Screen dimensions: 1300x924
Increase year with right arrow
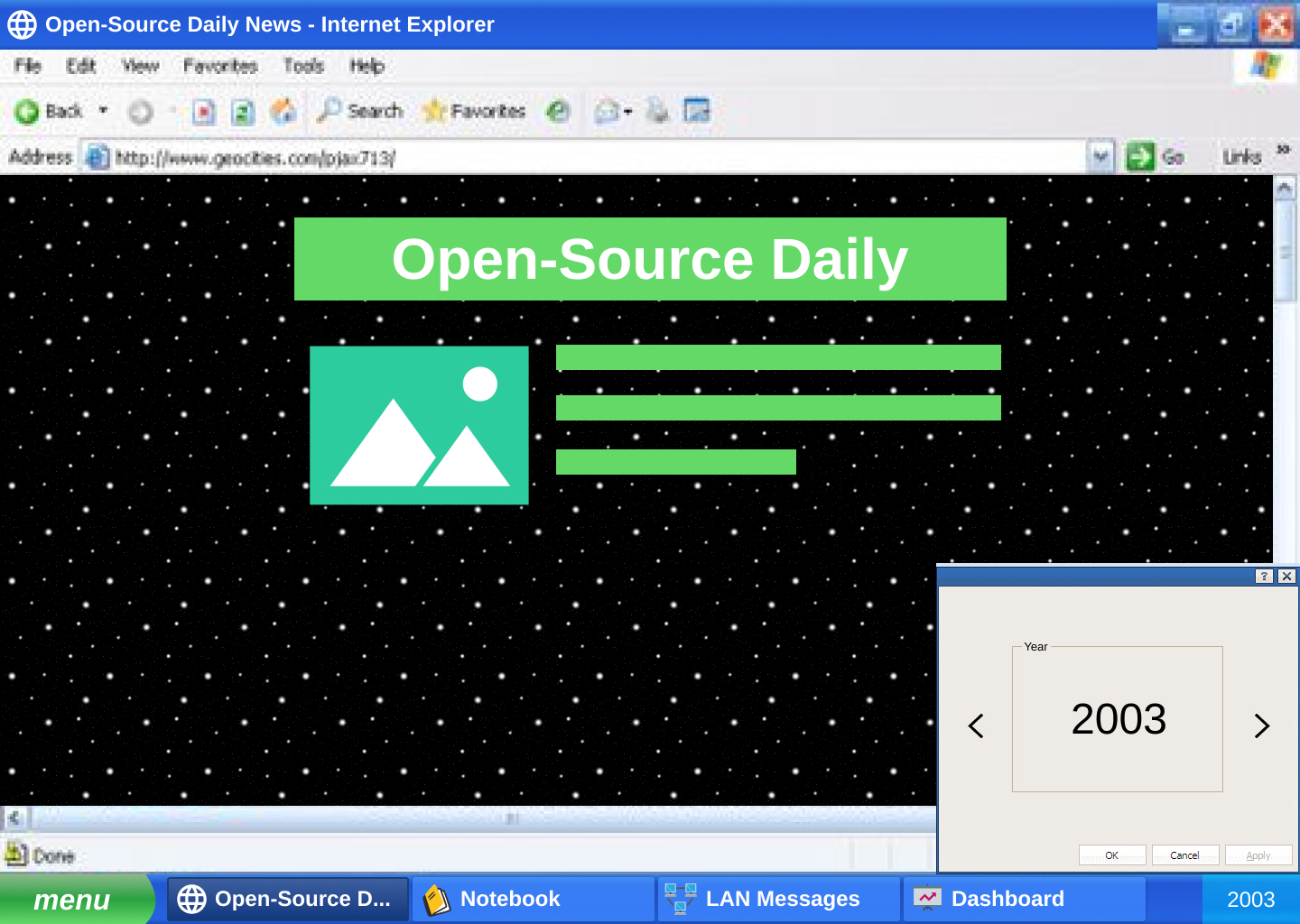(1261, 725)
